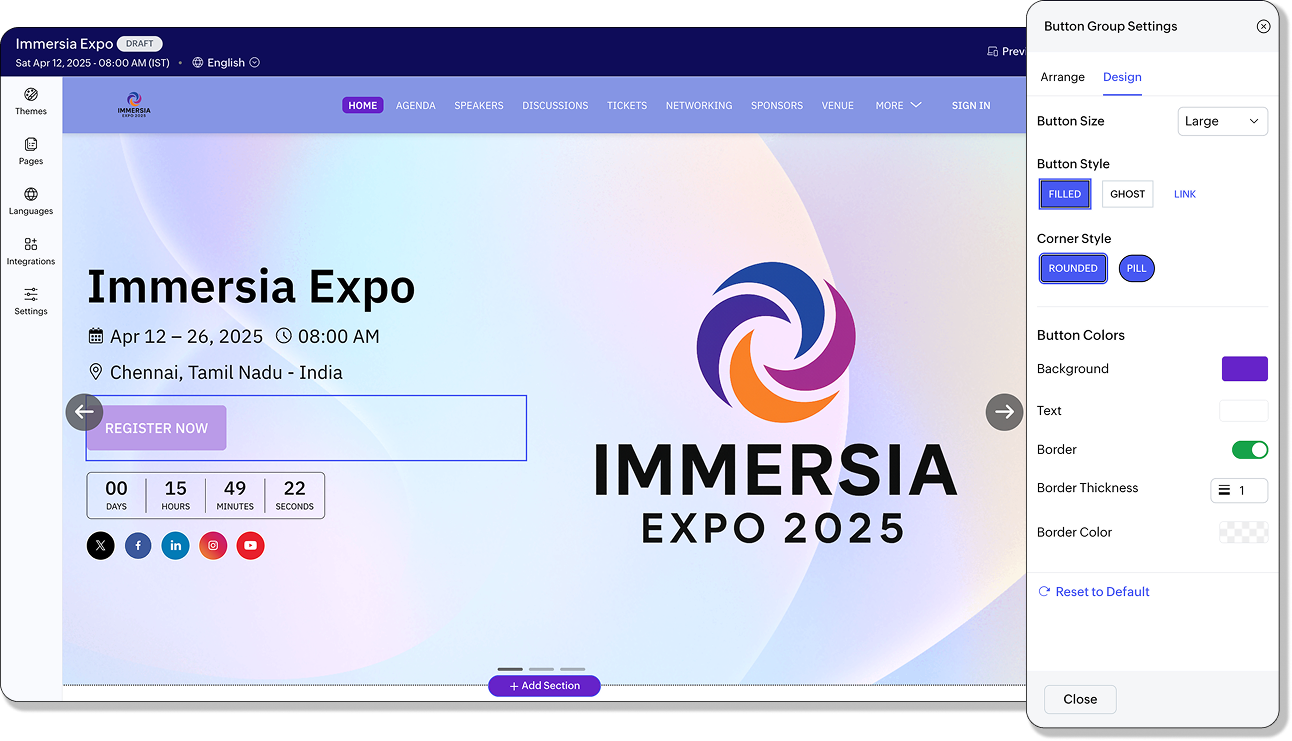Click the Border Thickness value field

pyautogui.click(x=1239, y=490)
